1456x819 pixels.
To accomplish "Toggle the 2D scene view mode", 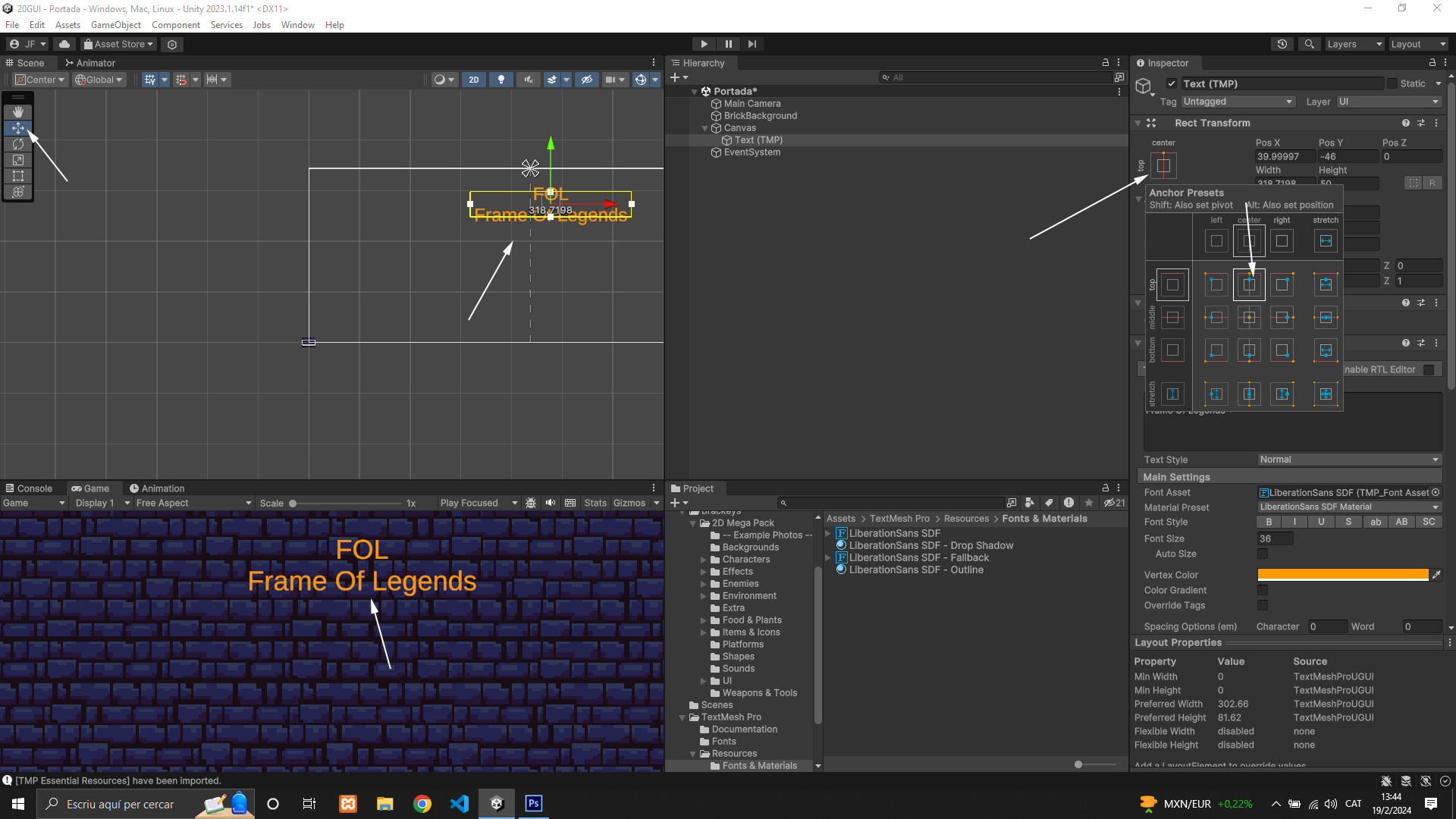I will [474, 80].
